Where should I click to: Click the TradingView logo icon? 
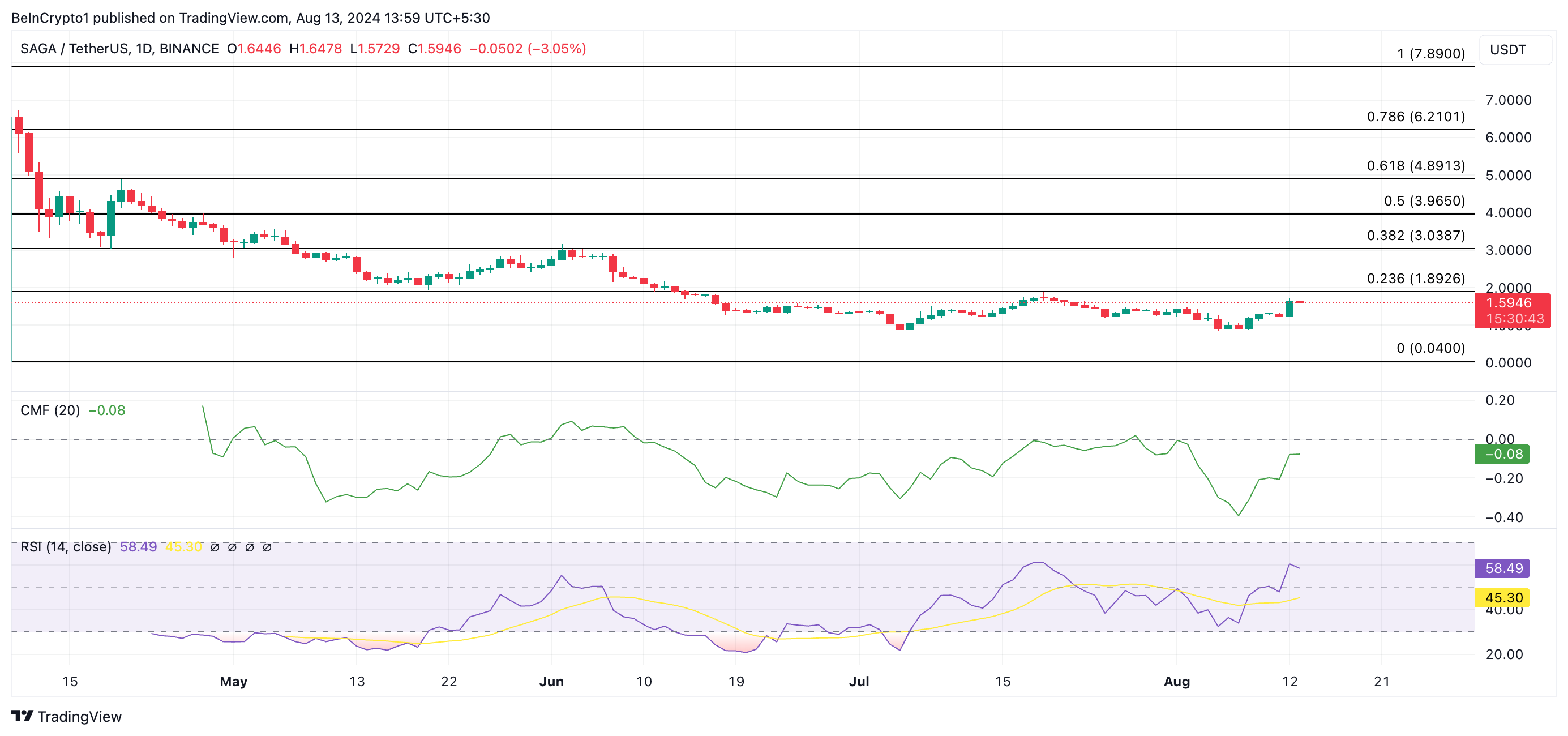click(22, 715)
